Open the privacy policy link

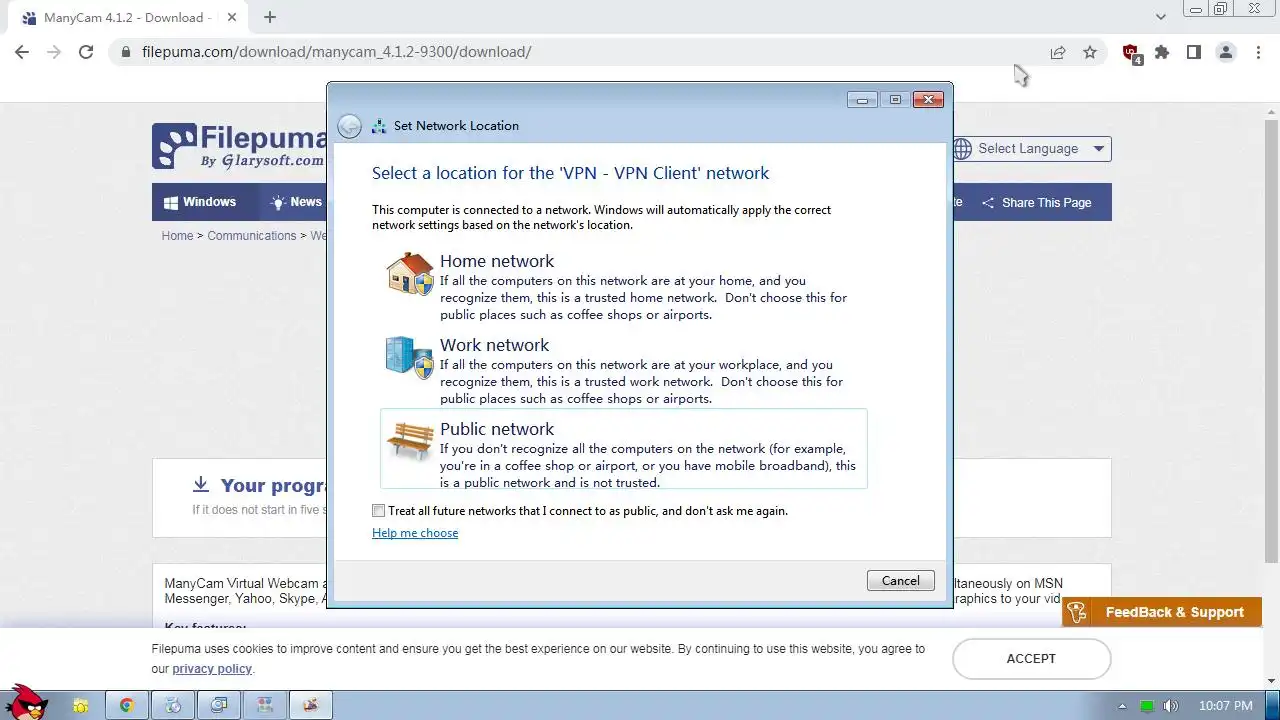[x=212, y=669]
